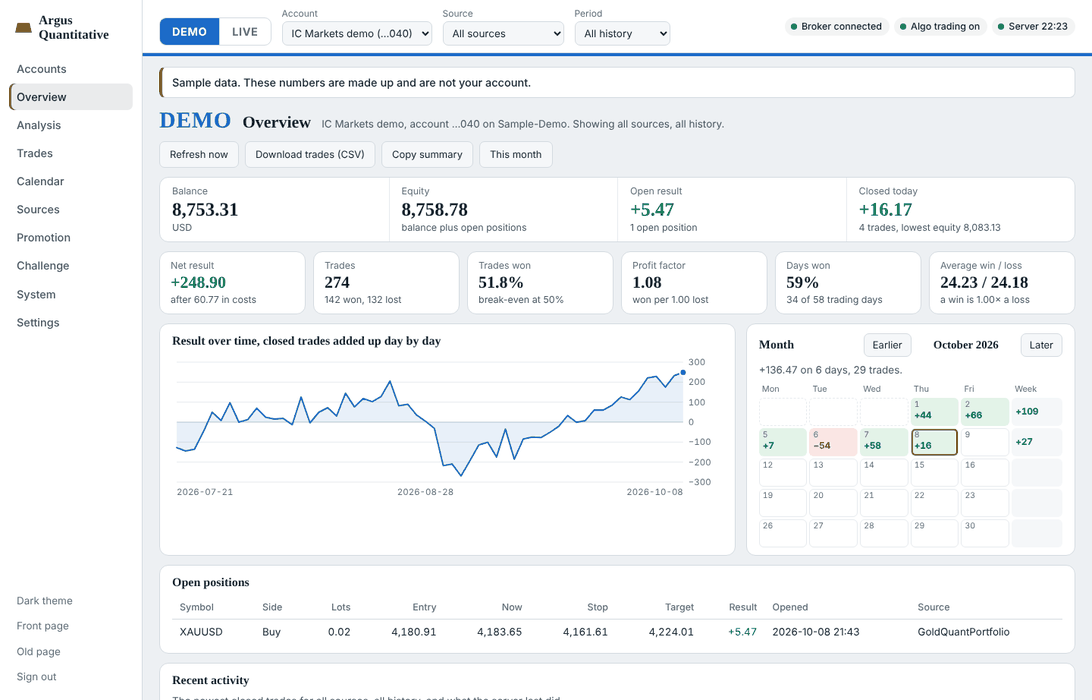
Task: Show the Earlier month in calendar
Action: (x=887, y=345)
